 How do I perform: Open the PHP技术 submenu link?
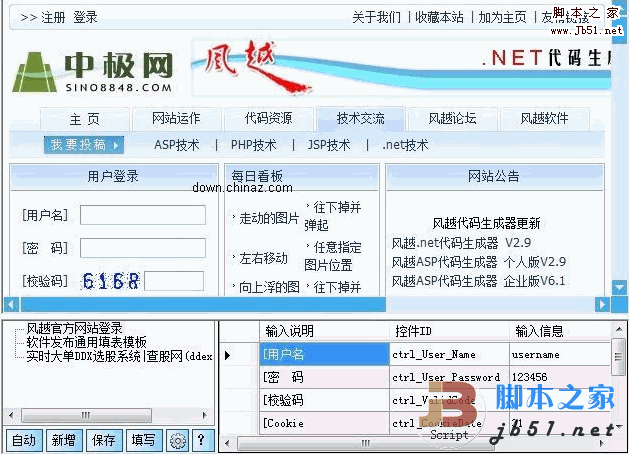tap(254, 145)
